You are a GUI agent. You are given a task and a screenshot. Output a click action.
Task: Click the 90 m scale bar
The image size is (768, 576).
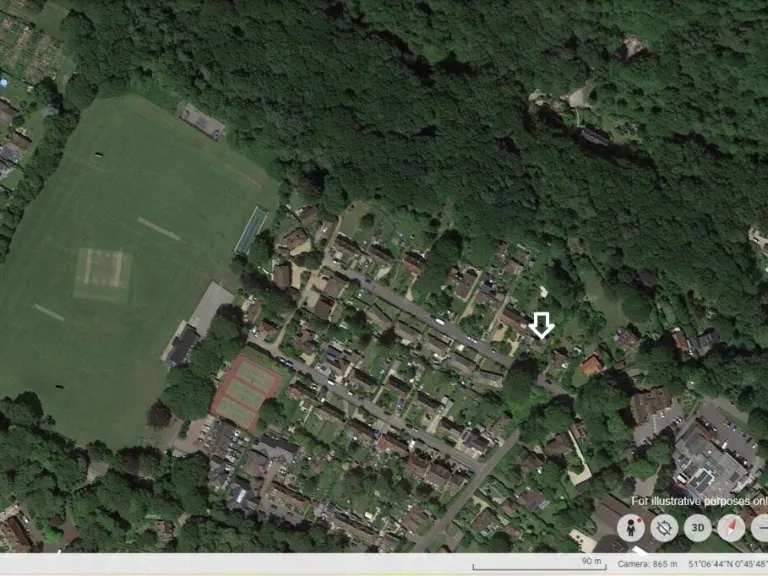point(539,564)
